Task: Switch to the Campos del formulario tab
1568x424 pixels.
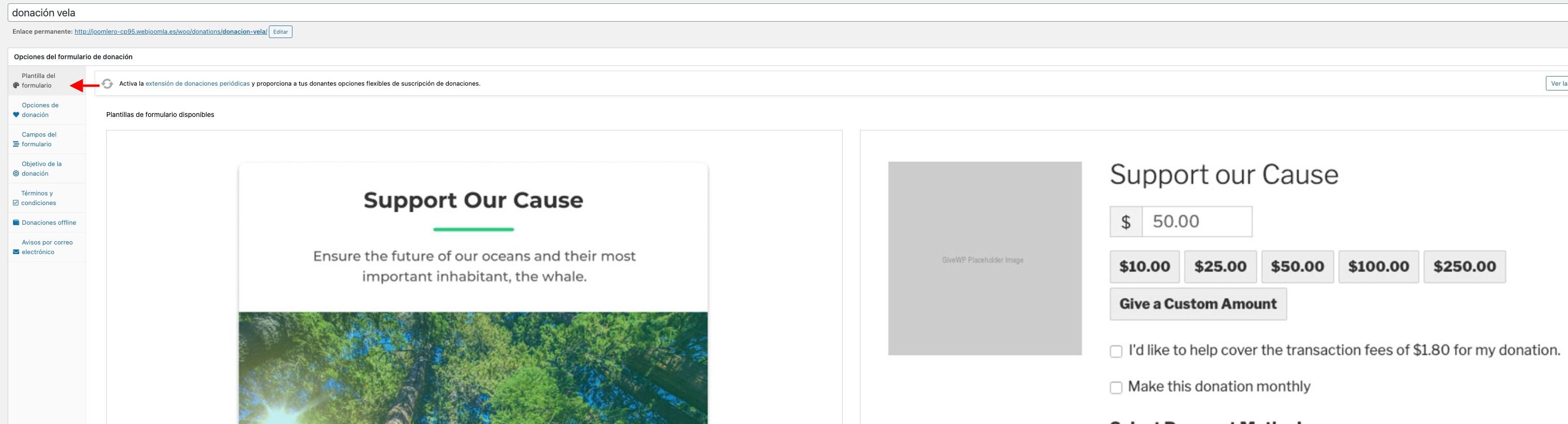Action: [47, 139]
